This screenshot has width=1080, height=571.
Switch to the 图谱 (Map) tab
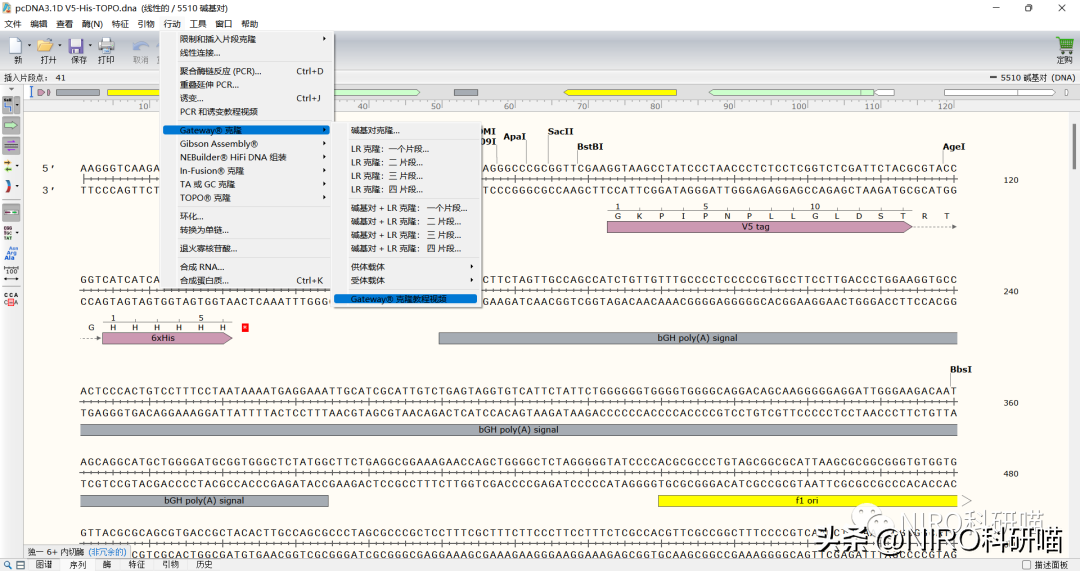point(44,565)
